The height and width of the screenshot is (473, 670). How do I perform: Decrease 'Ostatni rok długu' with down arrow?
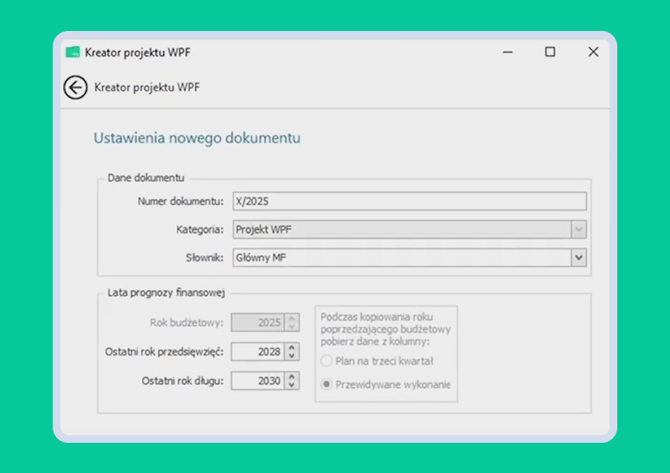pos(291,385)
